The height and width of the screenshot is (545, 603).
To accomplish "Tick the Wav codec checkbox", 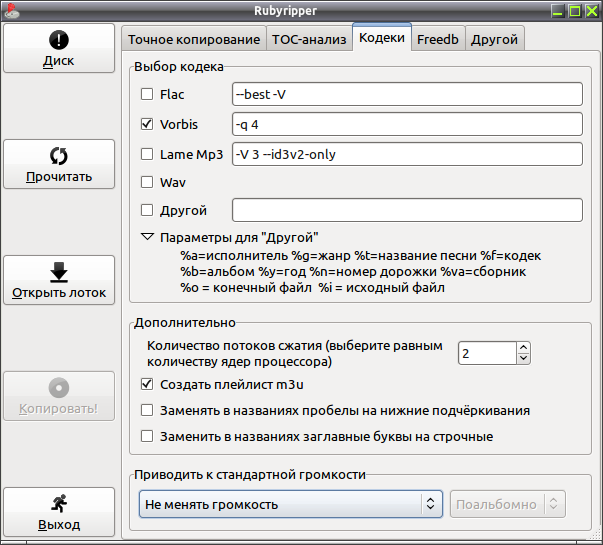I will pyautogui.click(x=147, y=182).
